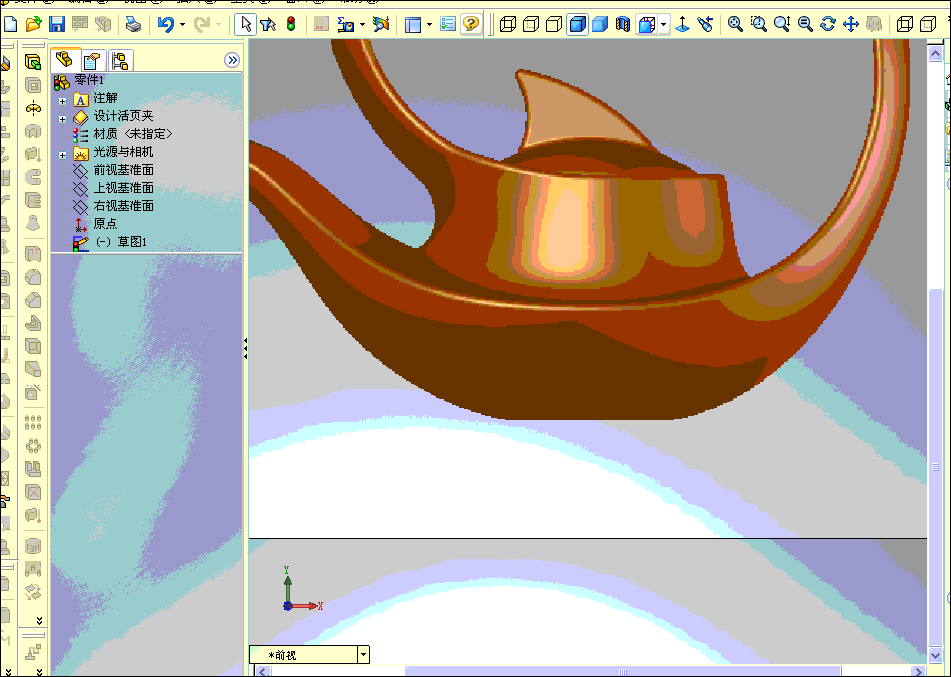Activate the Rotate View tool

828,24
